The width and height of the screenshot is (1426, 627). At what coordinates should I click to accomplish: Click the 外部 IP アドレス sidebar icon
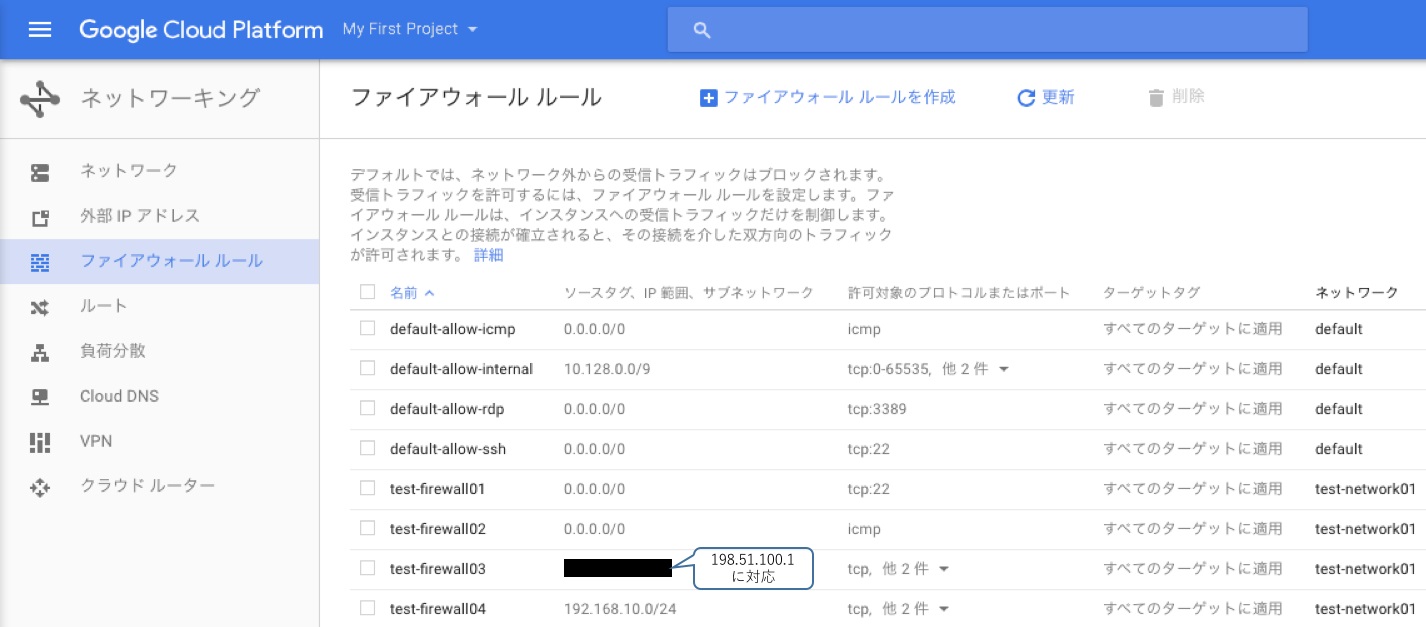[40, 217]
